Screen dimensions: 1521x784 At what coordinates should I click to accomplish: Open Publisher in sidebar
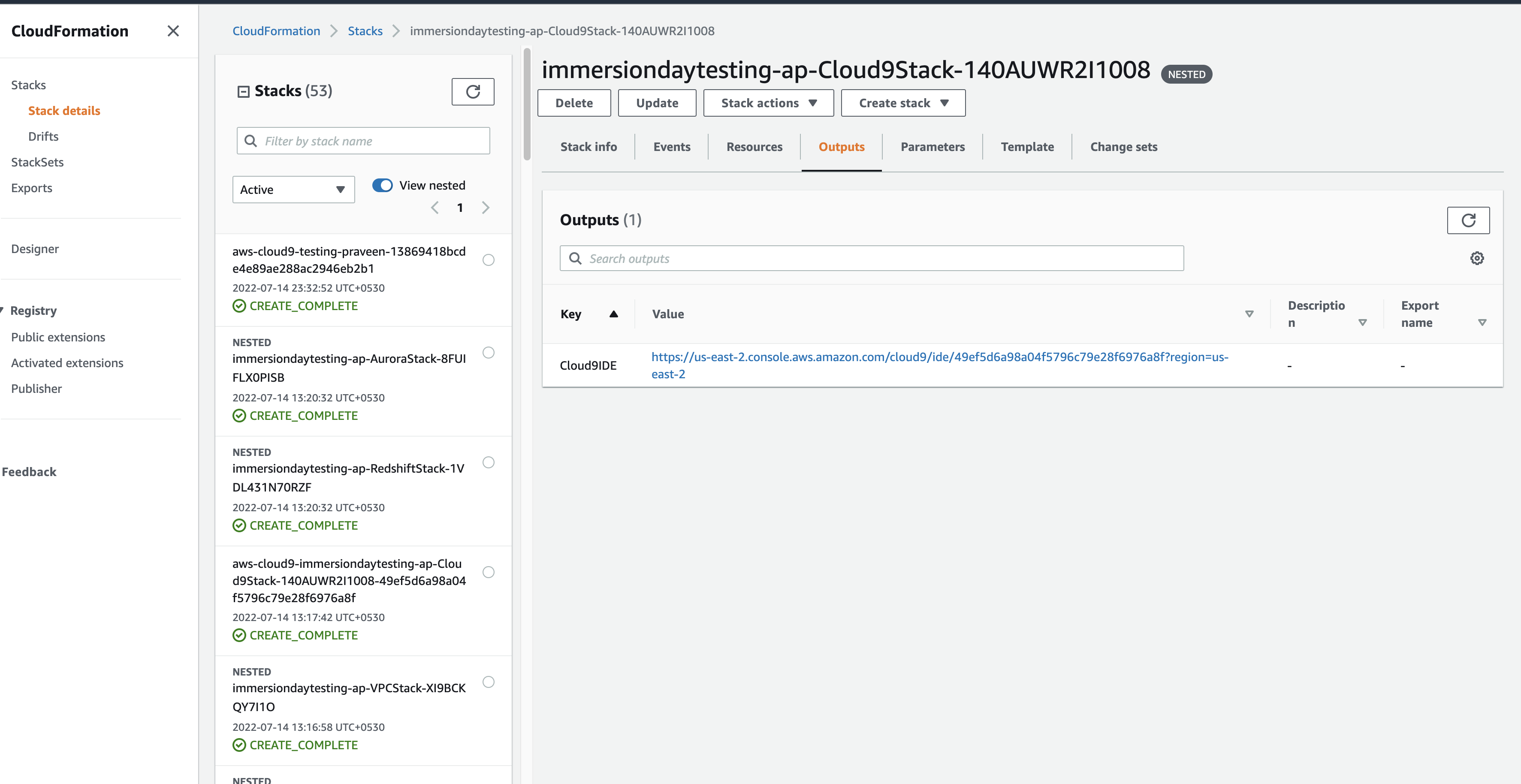pos(36,389)
